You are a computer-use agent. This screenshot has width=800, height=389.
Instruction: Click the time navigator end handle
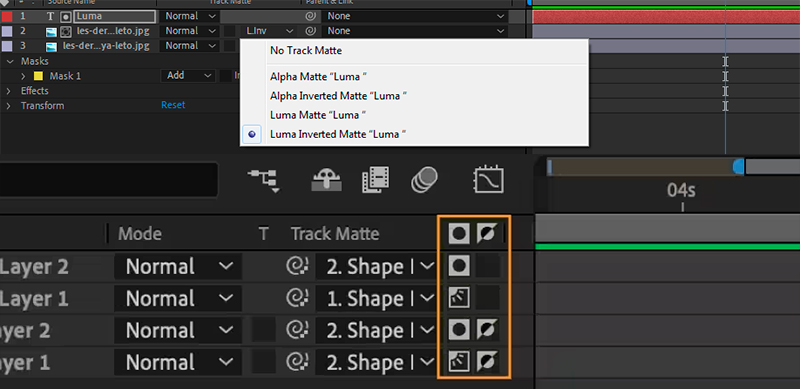coord(738,166)
